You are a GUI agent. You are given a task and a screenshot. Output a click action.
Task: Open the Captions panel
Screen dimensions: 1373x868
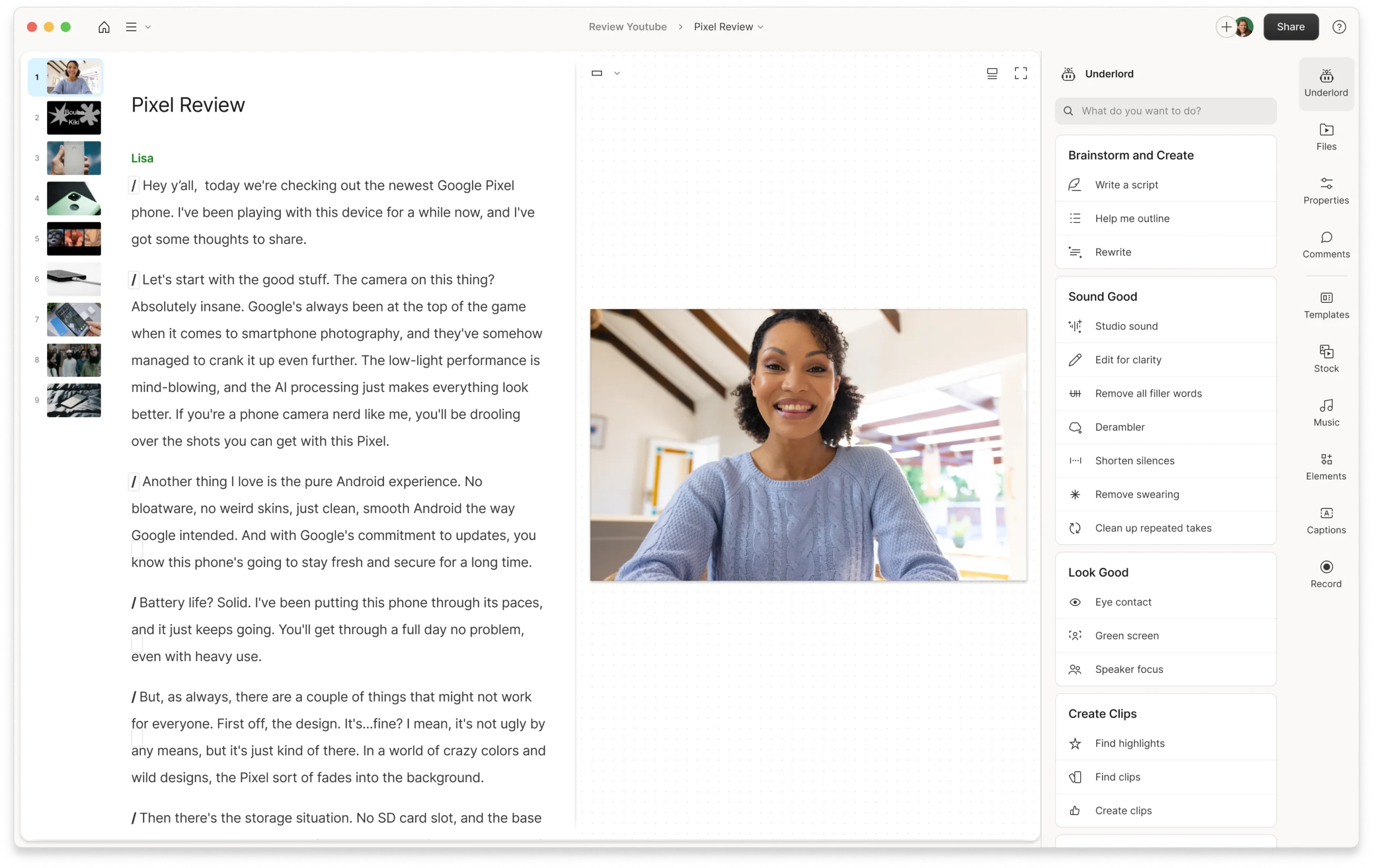click(1326, 520)
